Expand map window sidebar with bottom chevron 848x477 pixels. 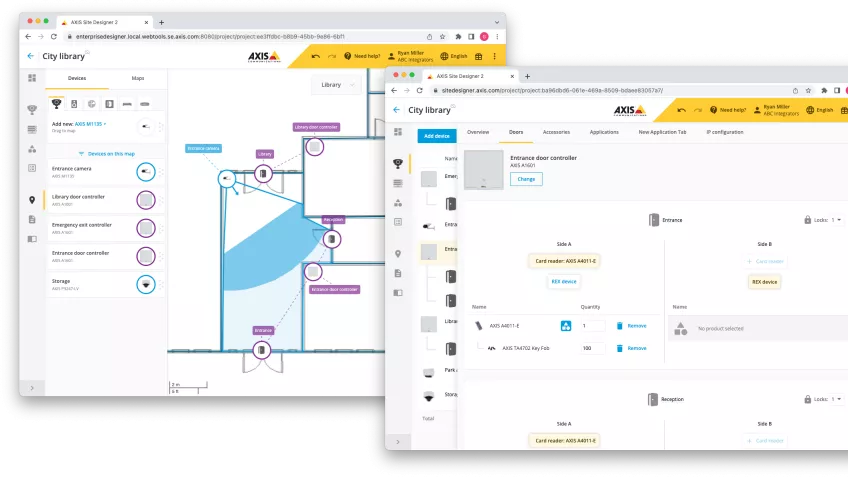32,388
